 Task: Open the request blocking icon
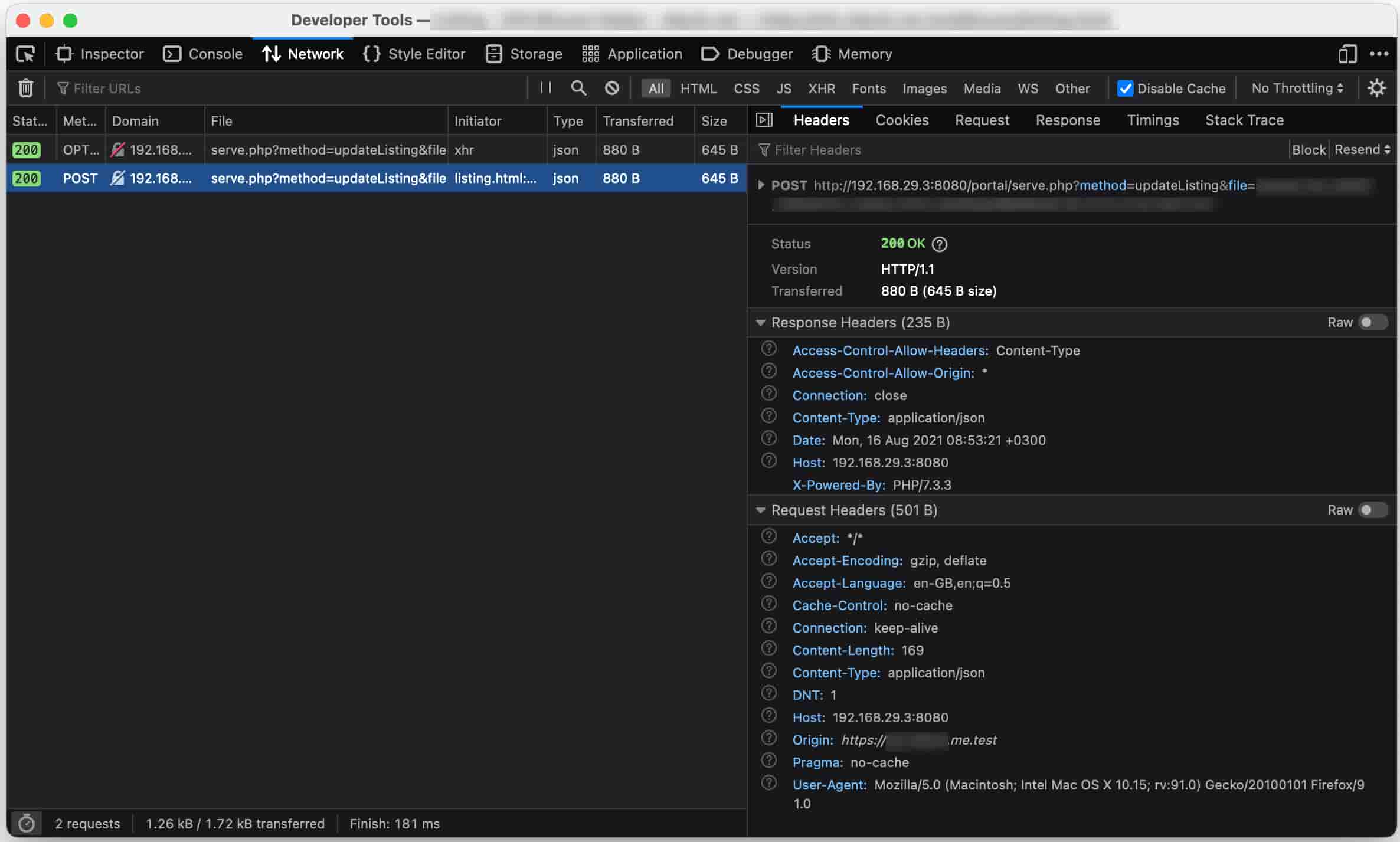point(612,89)
